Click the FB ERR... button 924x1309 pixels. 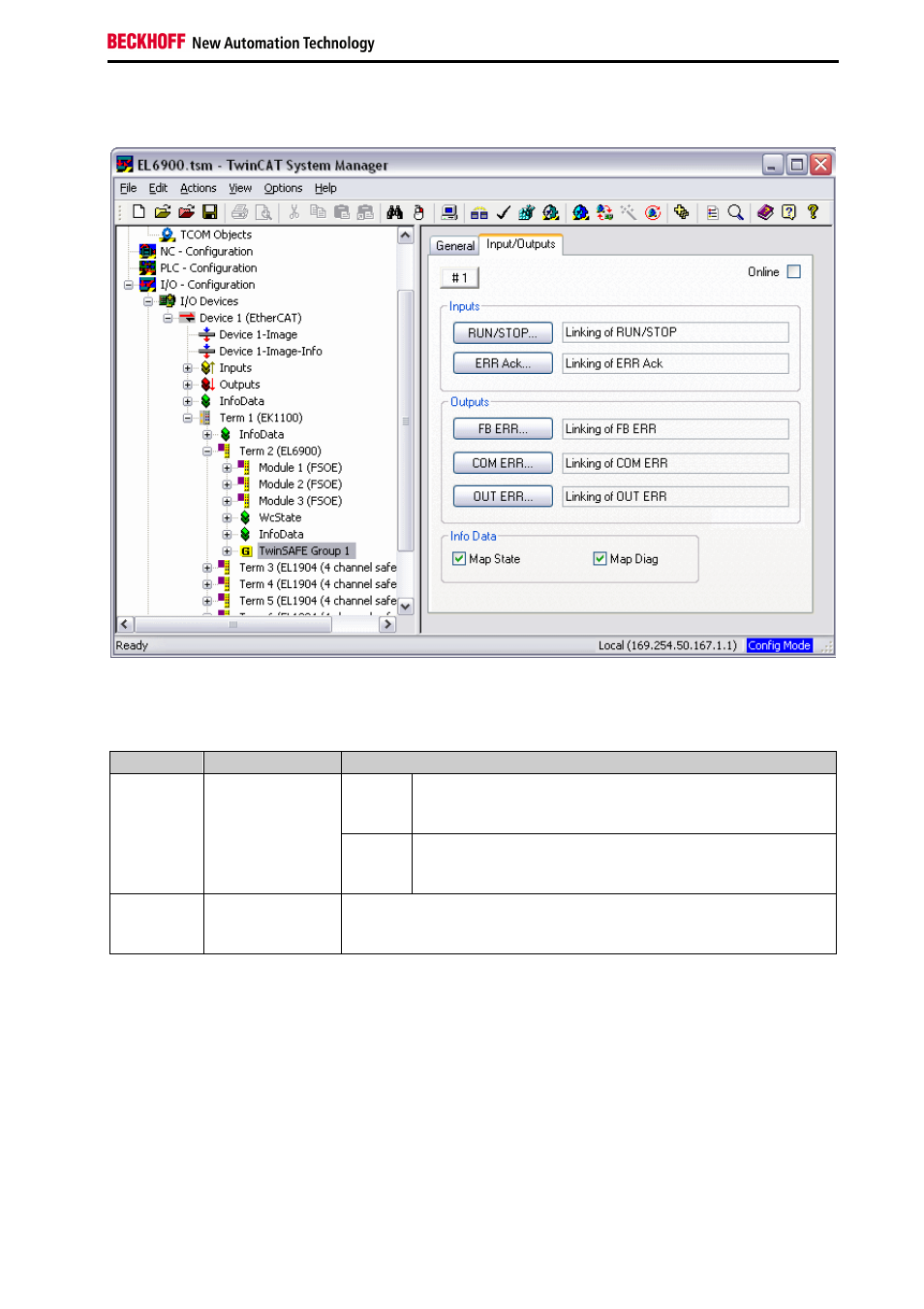pyautogui.click(x=503, y=428)
